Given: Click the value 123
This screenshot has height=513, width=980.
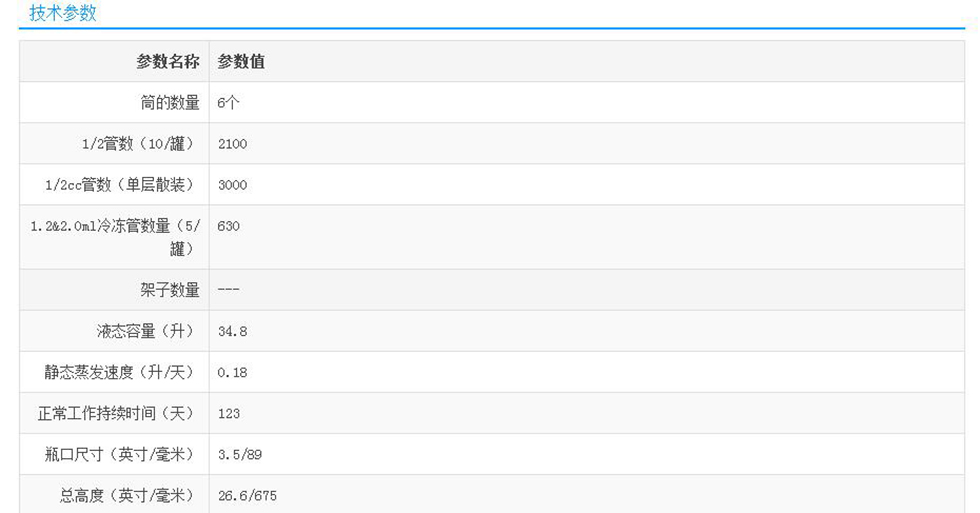Looking at the screenshot, I should pos(228,413).
